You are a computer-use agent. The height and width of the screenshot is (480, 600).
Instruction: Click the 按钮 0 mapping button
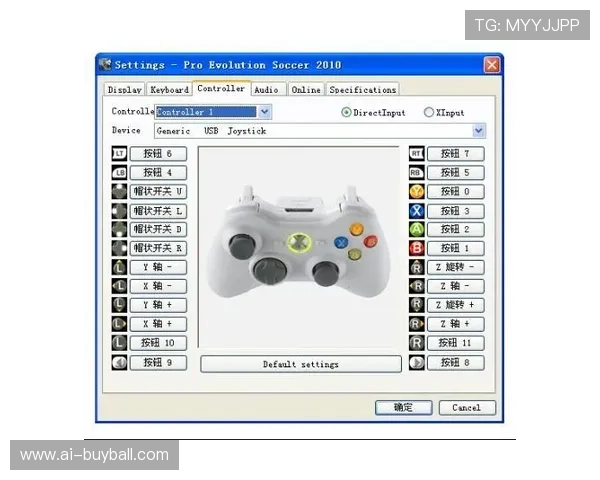tap(455, 191)
